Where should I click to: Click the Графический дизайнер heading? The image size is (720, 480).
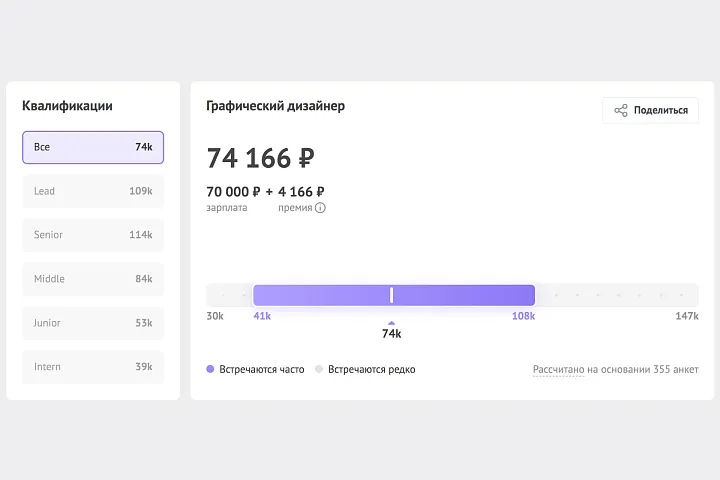tap(275, 106)
